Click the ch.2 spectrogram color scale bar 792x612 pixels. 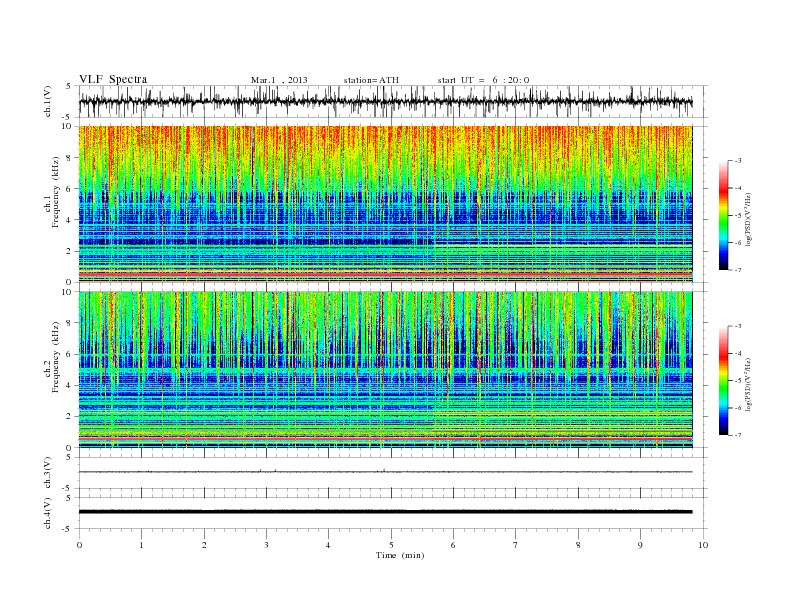[x=723, y=380]
